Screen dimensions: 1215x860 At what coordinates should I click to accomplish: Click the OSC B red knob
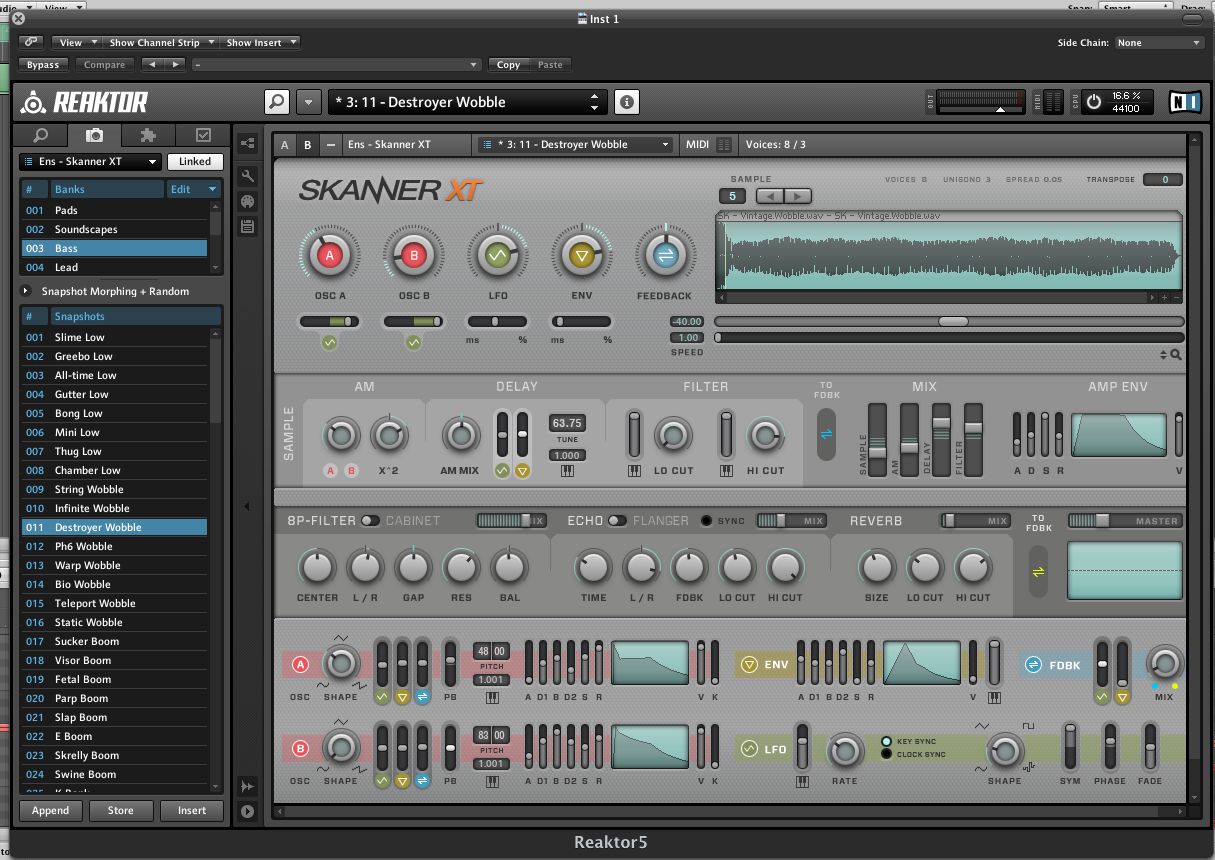click(x=414, y=256)
